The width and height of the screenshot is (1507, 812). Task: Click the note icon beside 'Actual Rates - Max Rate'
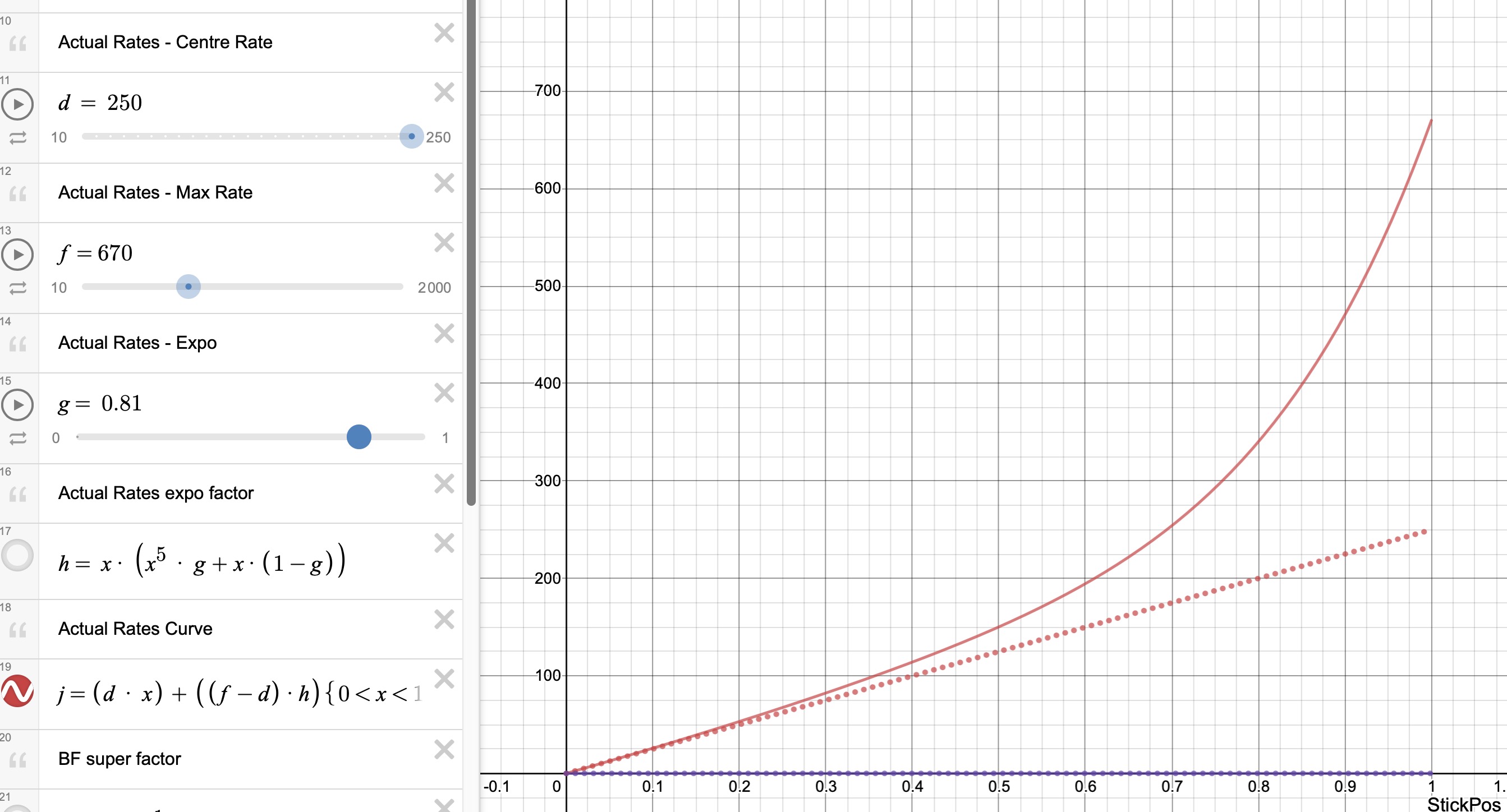(x=18, y=192)
